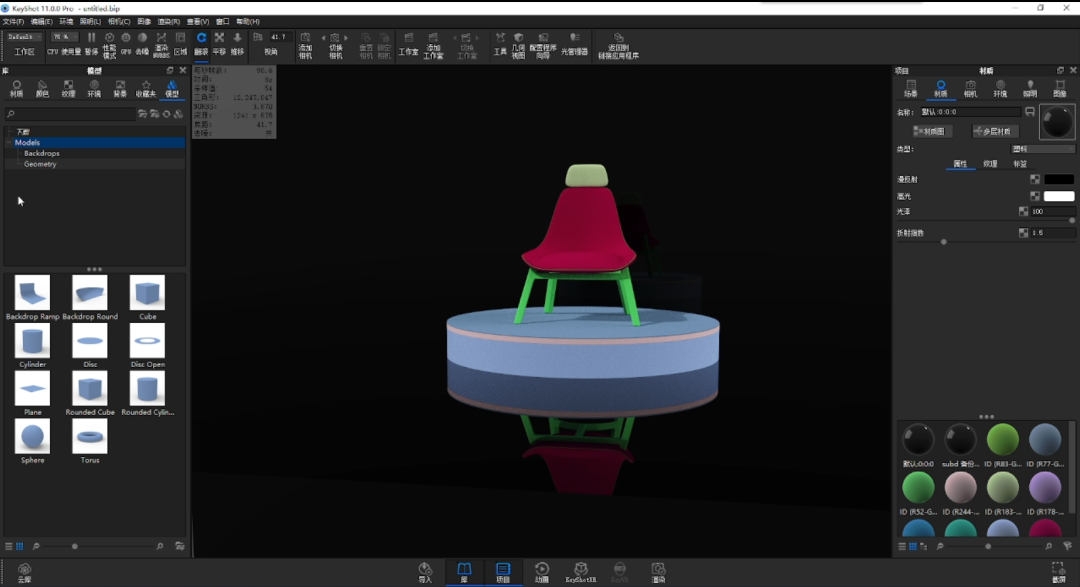The height and width of the screenshot is (587, 1080).
Task: Collapse the Models tree item
Action: tap(9, 143)
